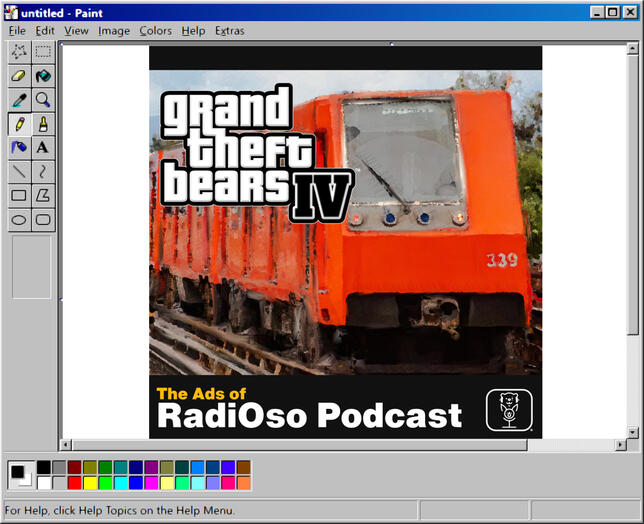Image resolution: width=644 pixels, height=524 pixels.
Task: Click the vertical scrollbar thumb
Action: tap(633, 195)
